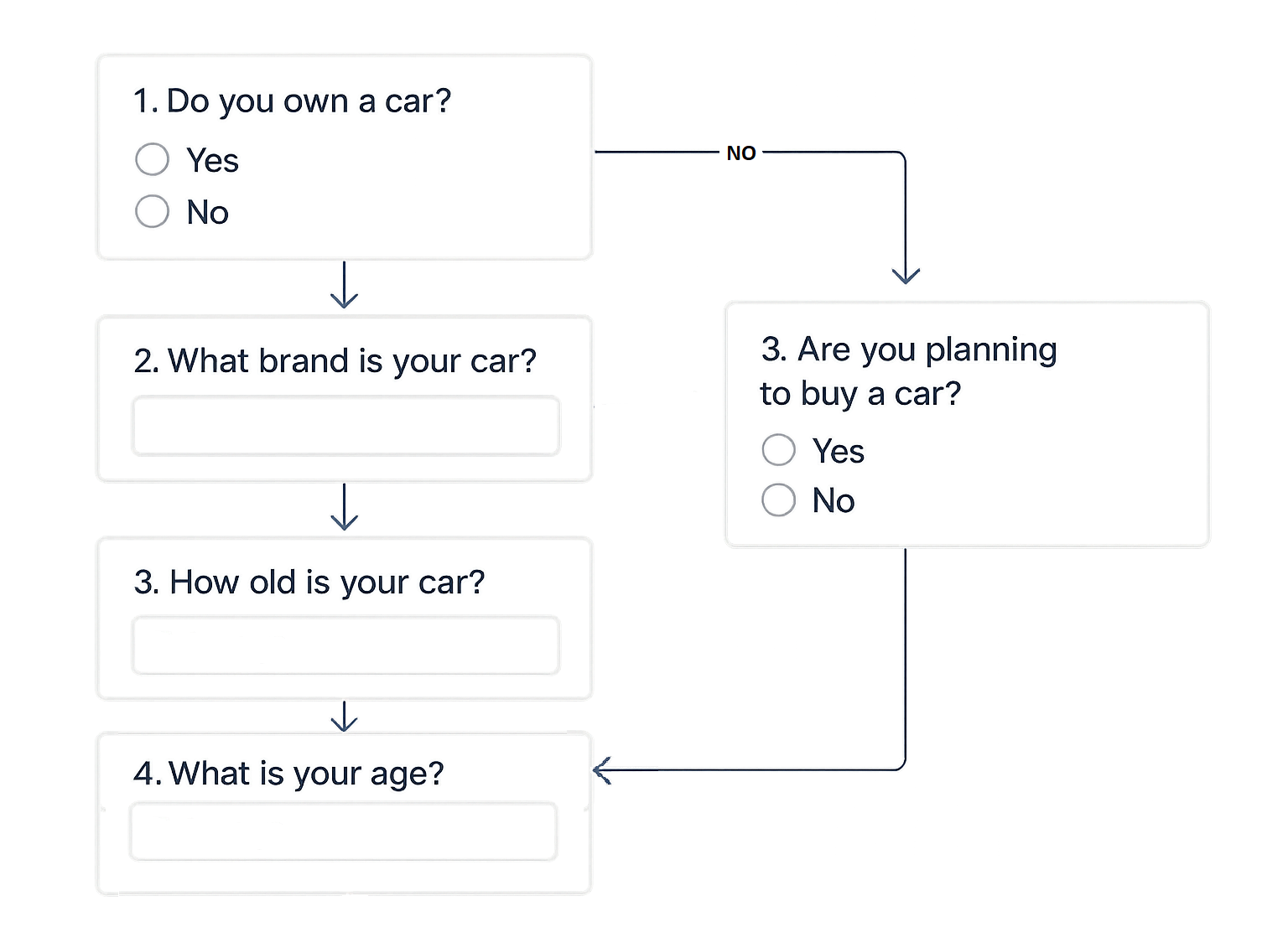The width and height of the screenshot is (1288, 927).
Task: Select Yes for owning a car
Action: click(x=152, y=159)
